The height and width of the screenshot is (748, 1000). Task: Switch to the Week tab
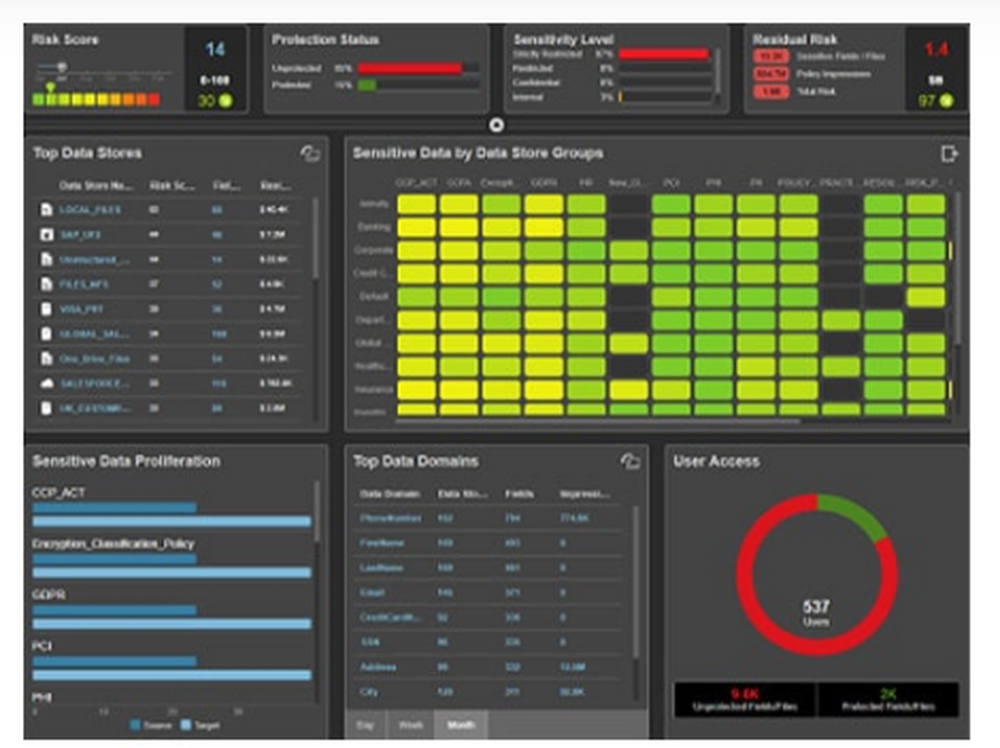[411, 725]
